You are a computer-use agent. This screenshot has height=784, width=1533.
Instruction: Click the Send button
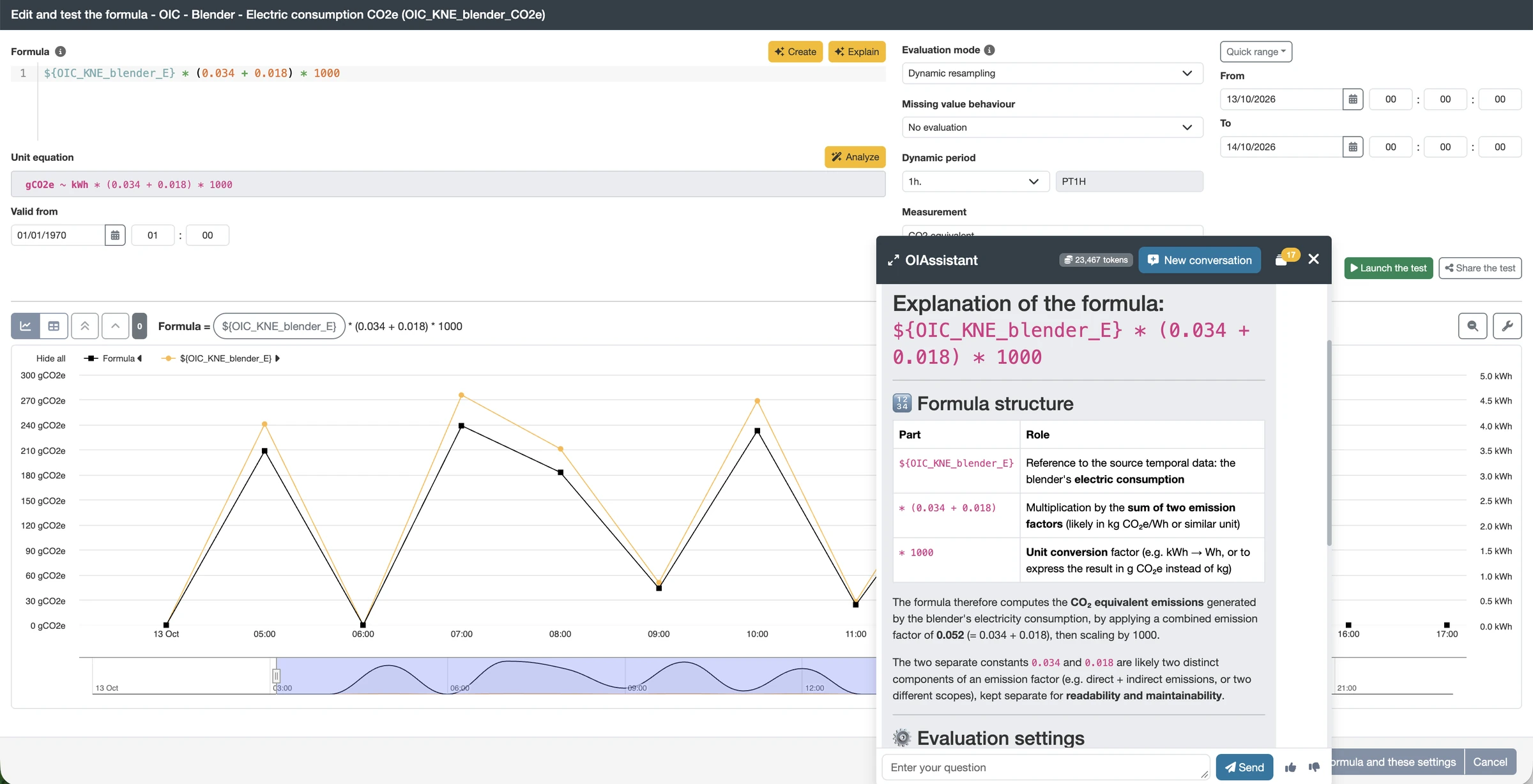pos(1244,767)
